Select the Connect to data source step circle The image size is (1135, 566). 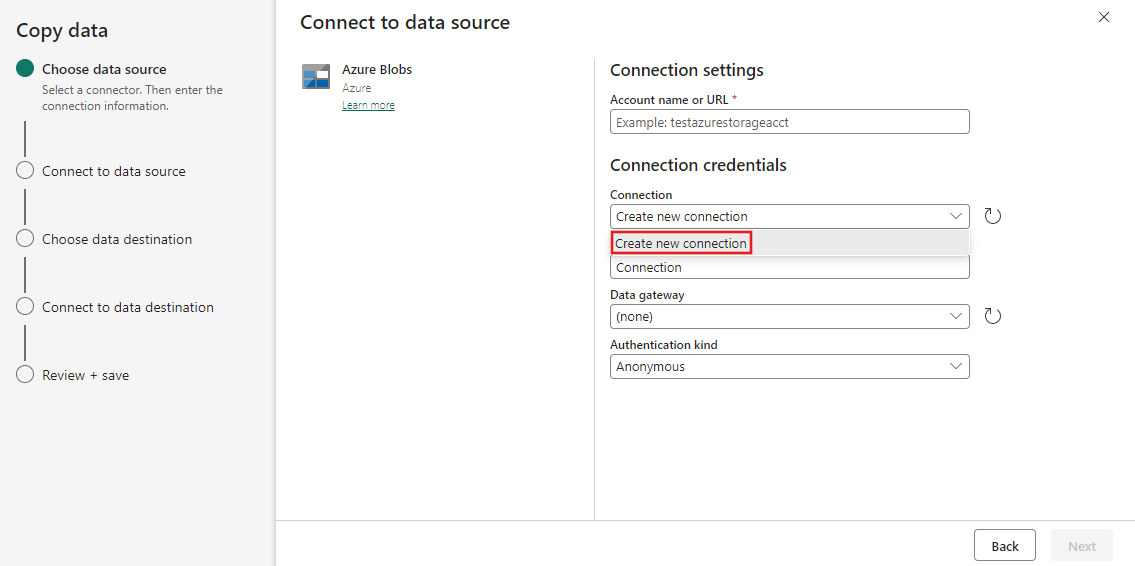coord(25,171)
